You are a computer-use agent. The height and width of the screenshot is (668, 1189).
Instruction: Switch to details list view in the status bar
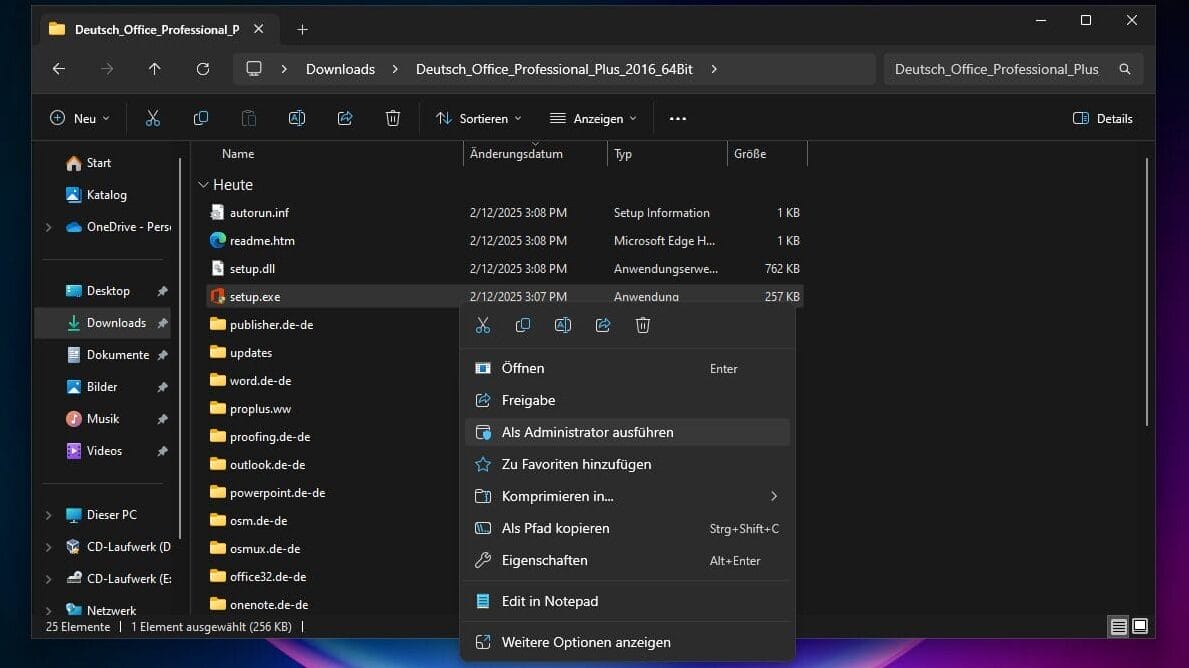pyautogui.click(x=1119, y=627)
